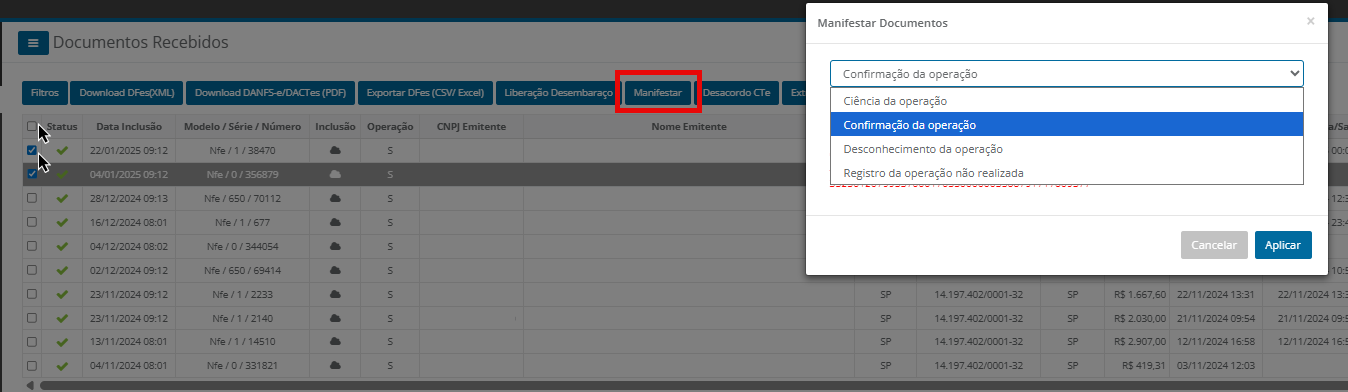Close the Manifestar Documentos dialog with the X
The image size is (1348, 392).
click(x=1310, y=20)
